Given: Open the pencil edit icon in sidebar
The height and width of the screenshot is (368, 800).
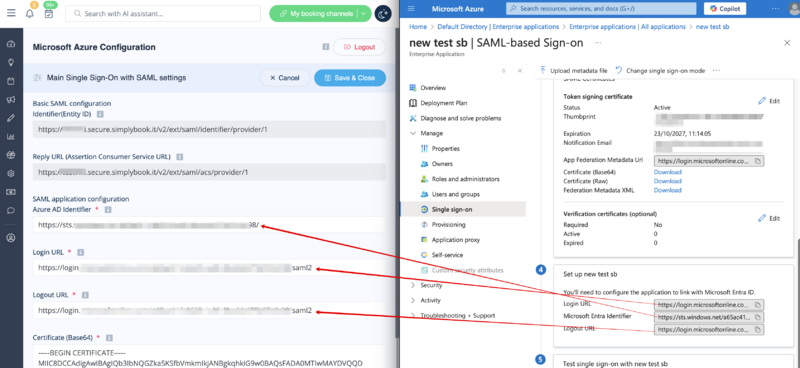Looking at the screenshot, I should pyautogui.click(x=11, y=118).
